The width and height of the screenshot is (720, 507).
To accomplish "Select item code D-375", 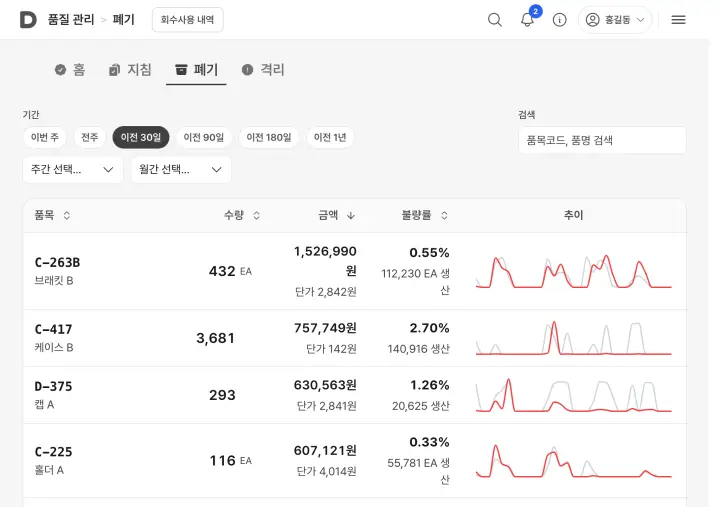I will (x=53, y=387).
